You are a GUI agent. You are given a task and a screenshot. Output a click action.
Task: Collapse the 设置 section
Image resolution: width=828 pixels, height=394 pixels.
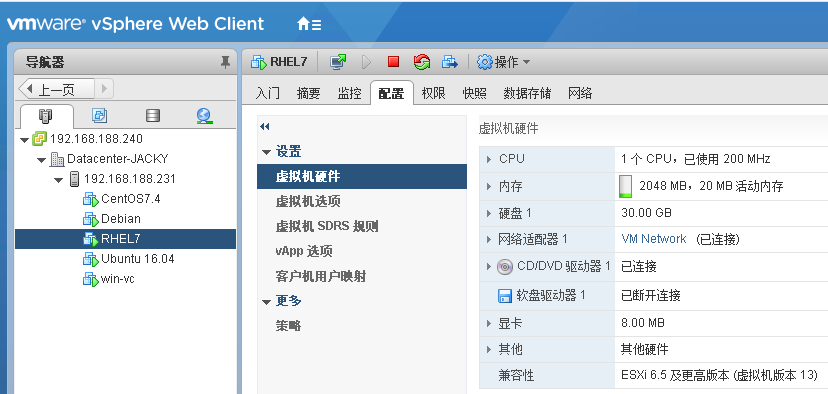[266, 153]
